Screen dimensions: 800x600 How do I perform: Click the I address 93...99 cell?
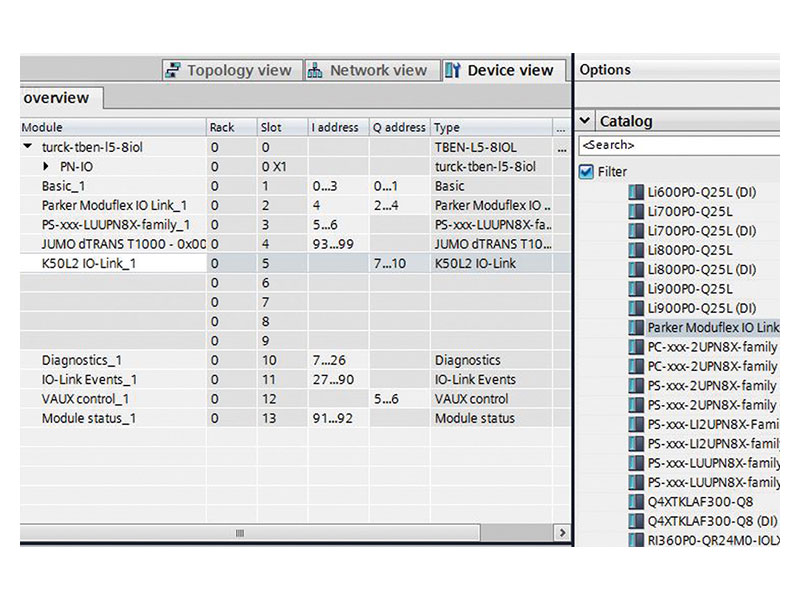point(339,244)
